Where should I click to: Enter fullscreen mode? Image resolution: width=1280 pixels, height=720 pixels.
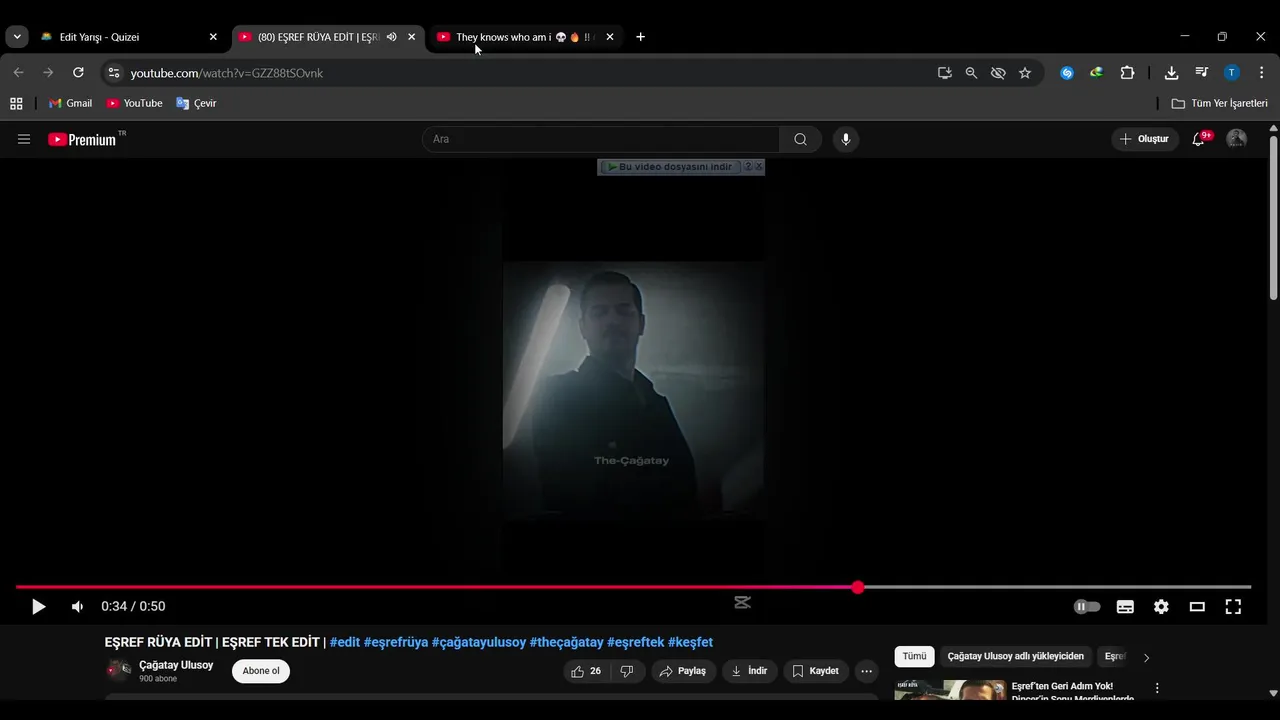click(x=1233, y=606)
